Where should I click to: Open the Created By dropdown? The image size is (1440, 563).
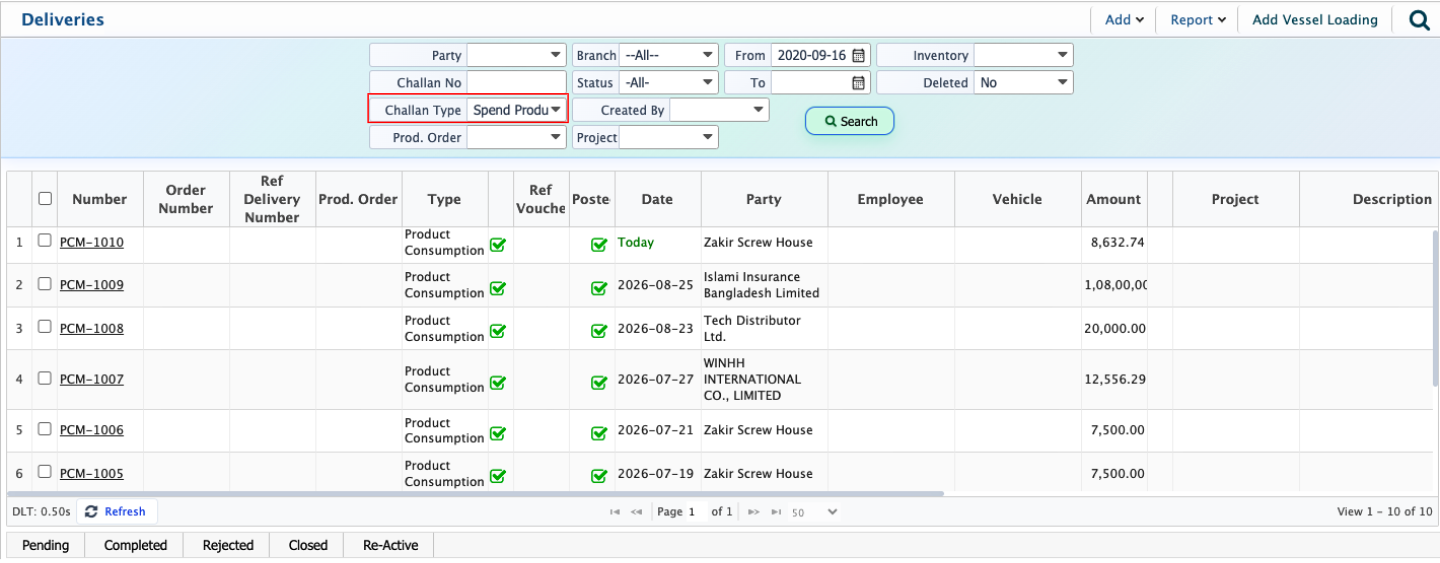point(719,110)
